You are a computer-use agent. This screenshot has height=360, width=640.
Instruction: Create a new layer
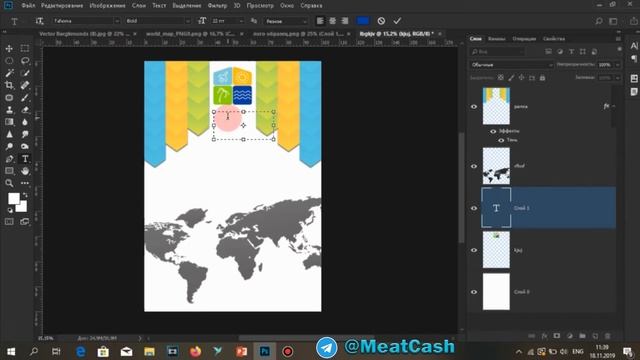(595, 336)
